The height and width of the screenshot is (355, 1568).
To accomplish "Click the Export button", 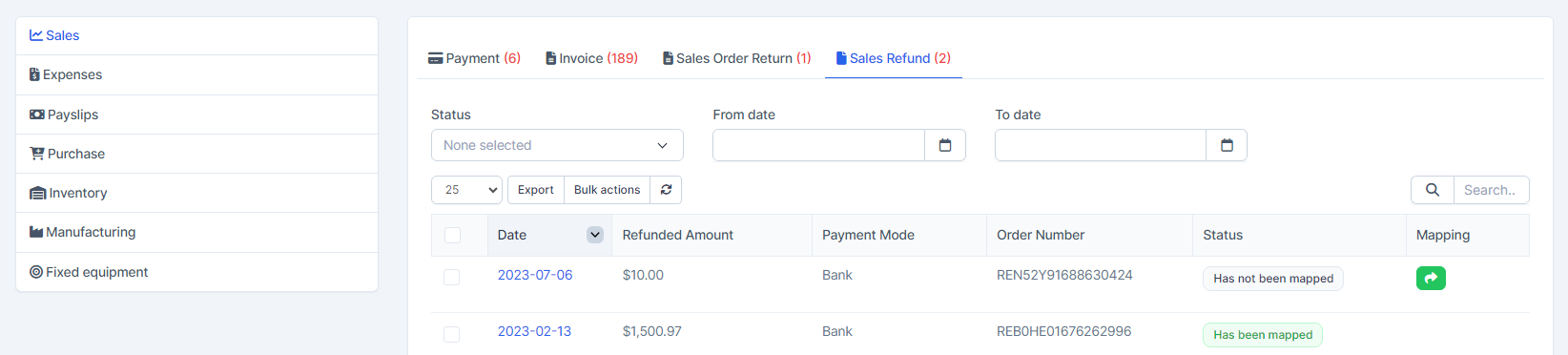I will 535,190.
